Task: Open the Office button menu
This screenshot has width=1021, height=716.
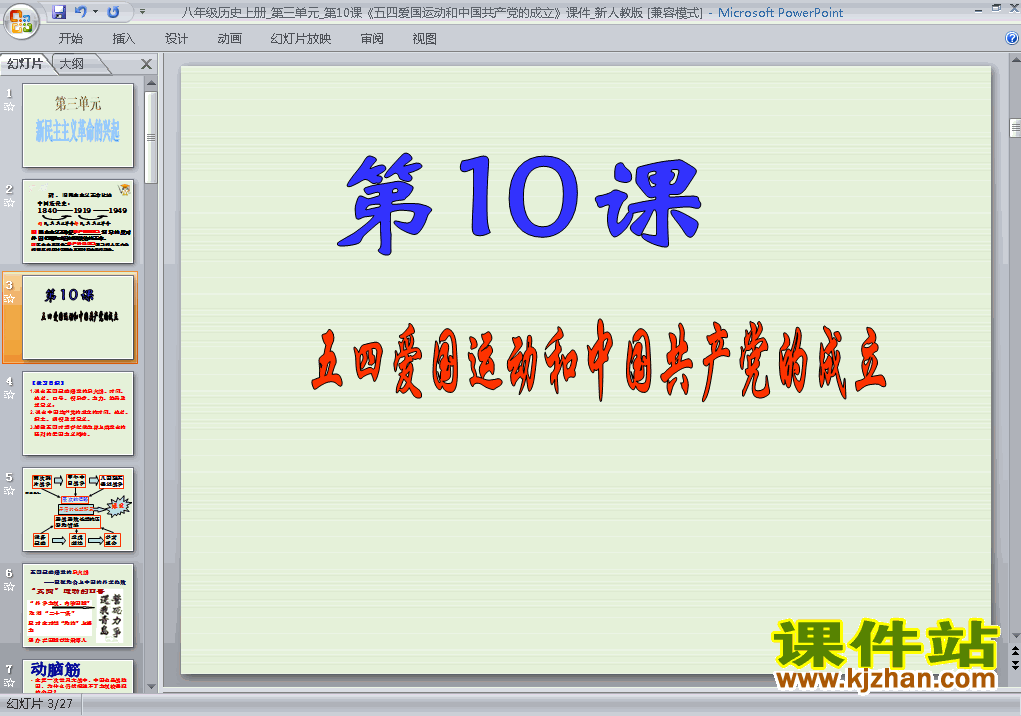Action: pos(21,21)
